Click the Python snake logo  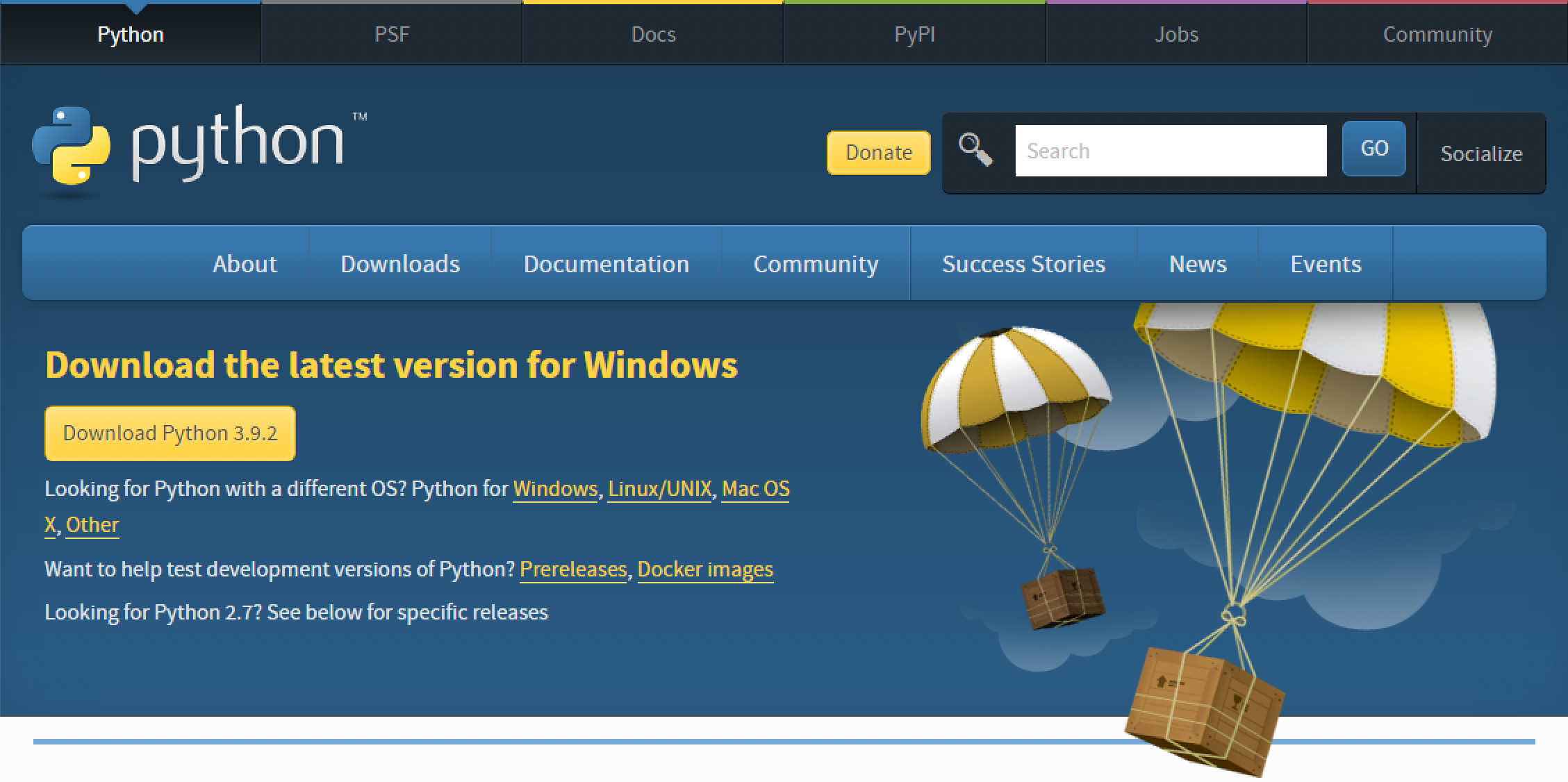pyautogui.click(x=71, y=146)
